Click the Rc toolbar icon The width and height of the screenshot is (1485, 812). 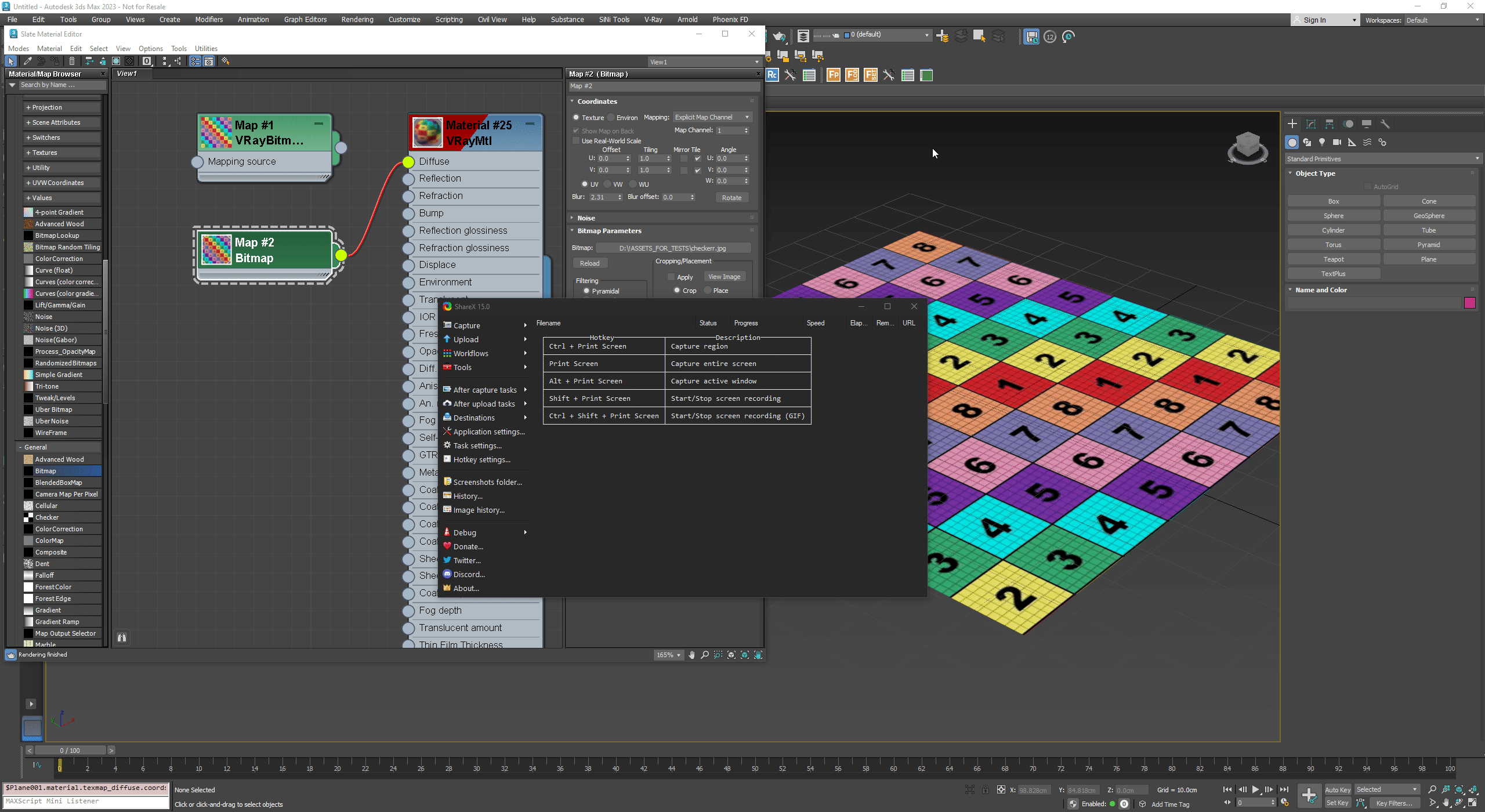coord(772,75)
